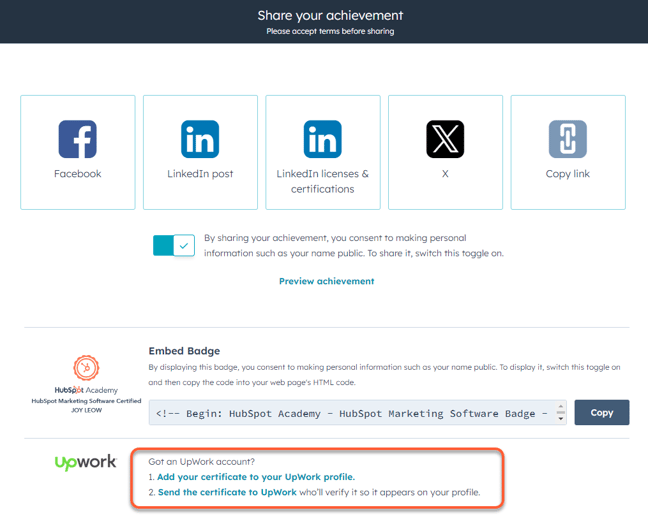The width and height of the screenshot is (648, 517).
Task: Click the Copy link chain icon
Action: coord(568,139)
